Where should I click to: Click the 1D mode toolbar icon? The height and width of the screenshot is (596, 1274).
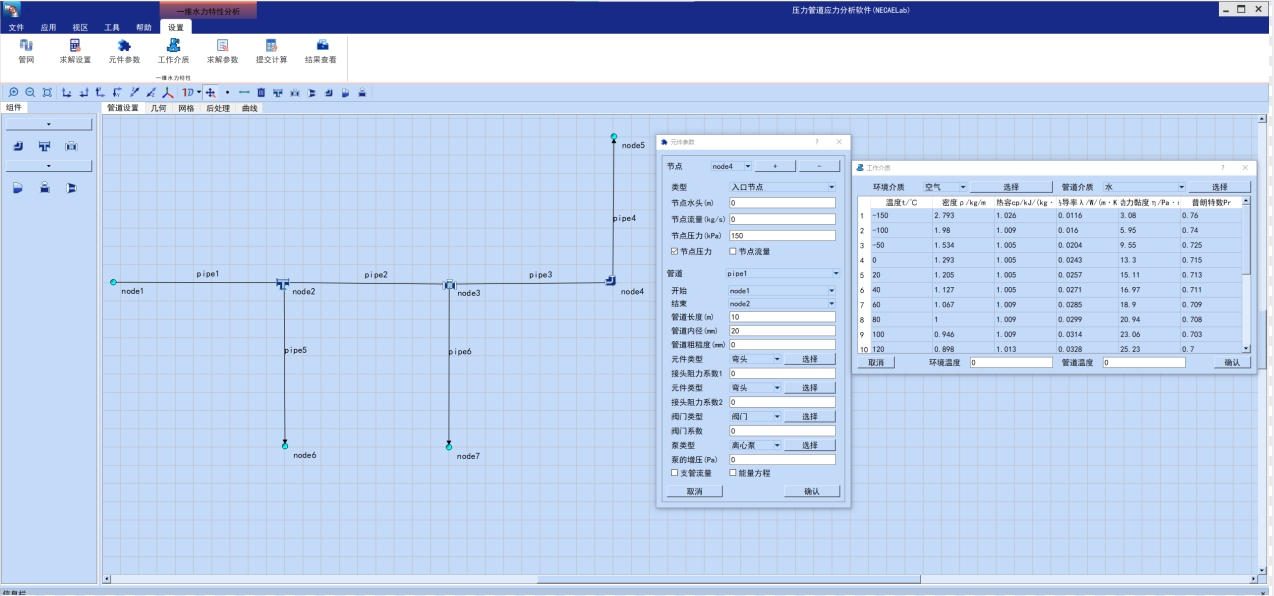188,92
